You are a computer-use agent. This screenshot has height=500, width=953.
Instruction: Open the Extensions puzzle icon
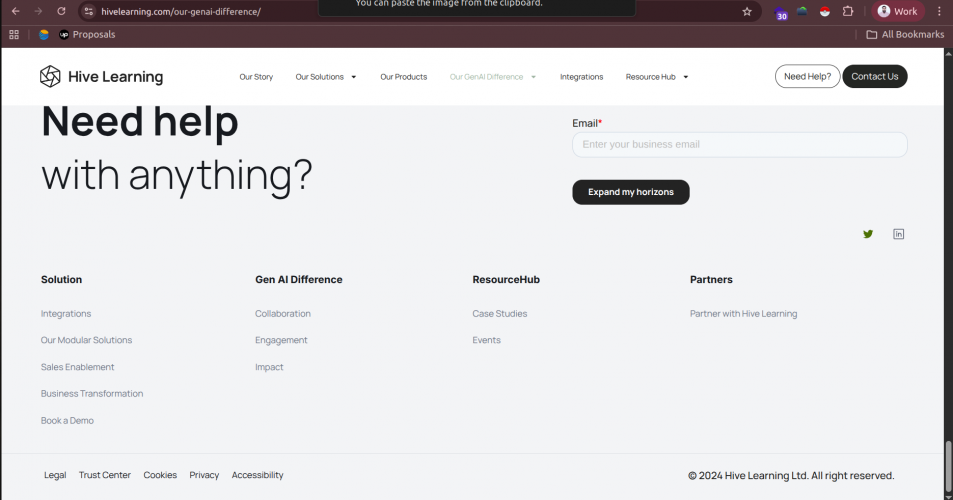pos(848,12)
